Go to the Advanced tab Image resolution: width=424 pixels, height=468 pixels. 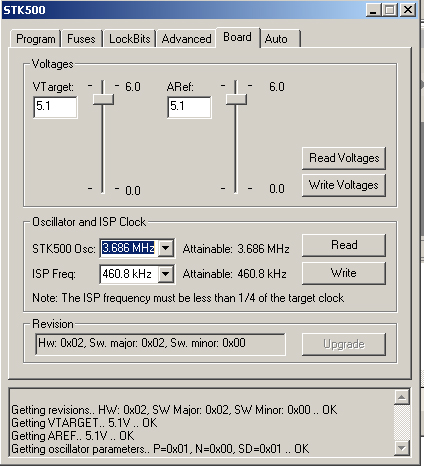tap(186, 39)
